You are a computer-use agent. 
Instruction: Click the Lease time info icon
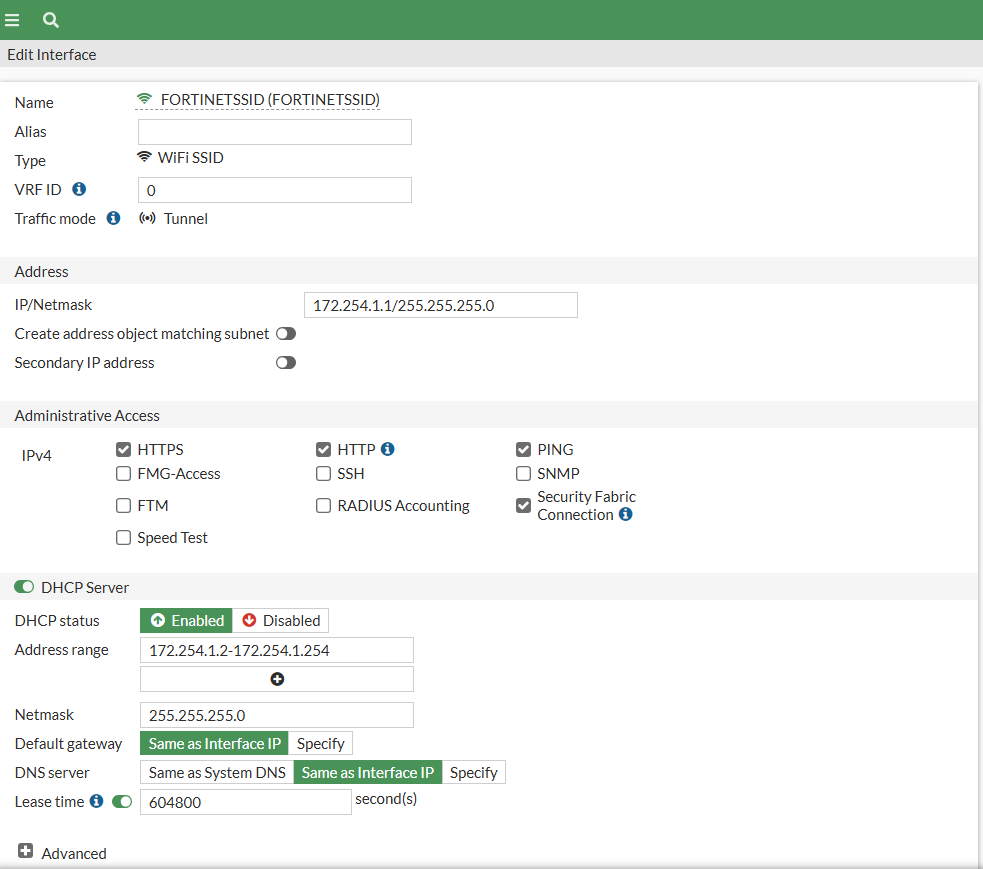97,801
